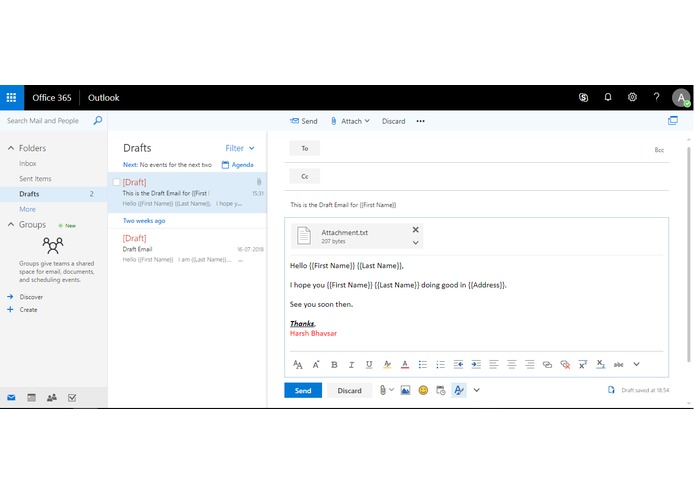Open the account avatar menu

point(681,97)
